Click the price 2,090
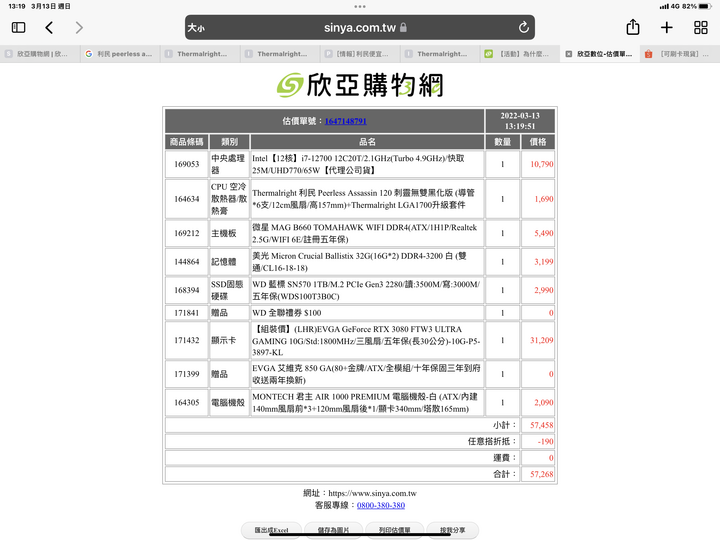 [544, 402]
